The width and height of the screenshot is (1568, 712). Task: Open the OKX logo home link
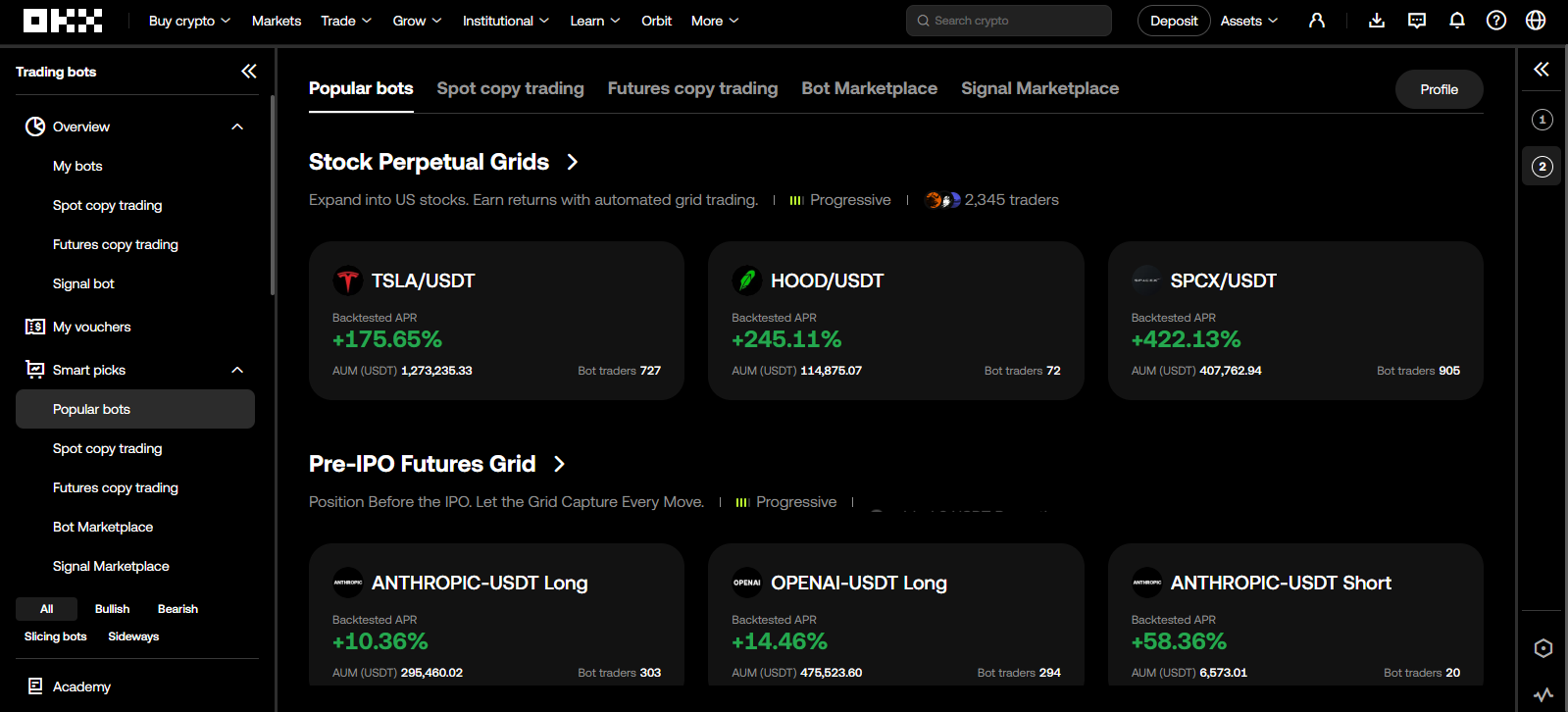tap(63, 21)
